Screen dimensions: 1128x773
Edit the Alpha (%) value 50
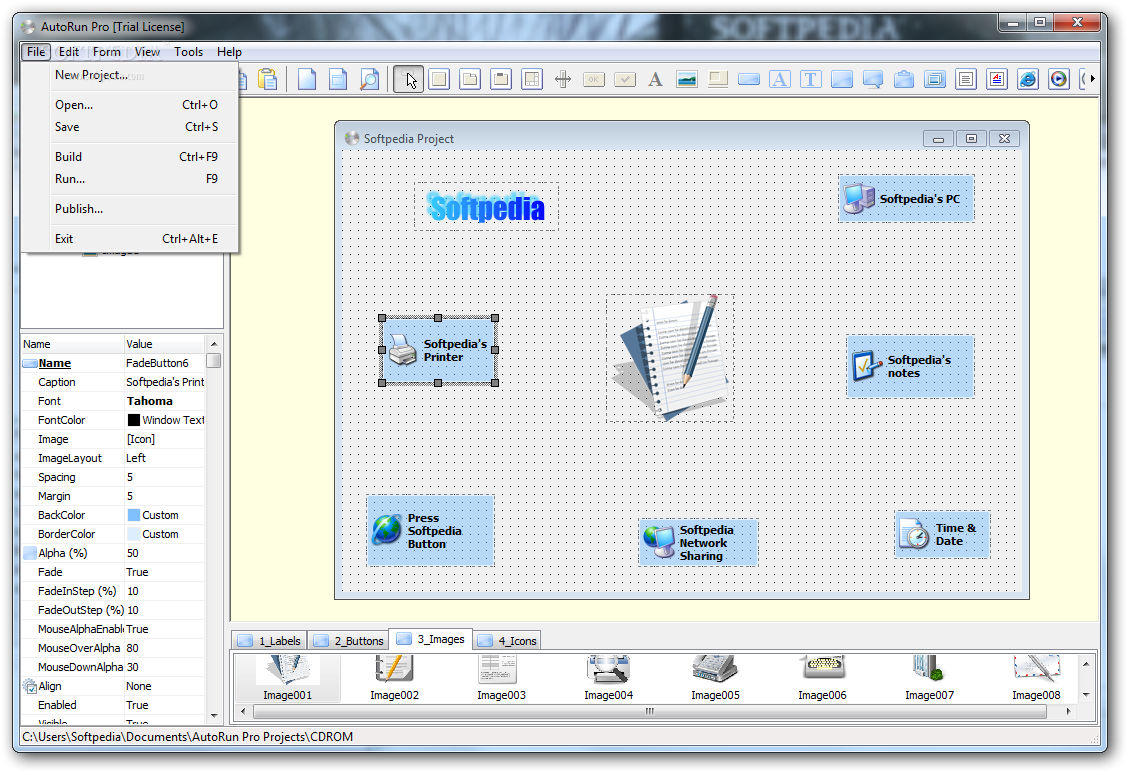tap(165, 553)
